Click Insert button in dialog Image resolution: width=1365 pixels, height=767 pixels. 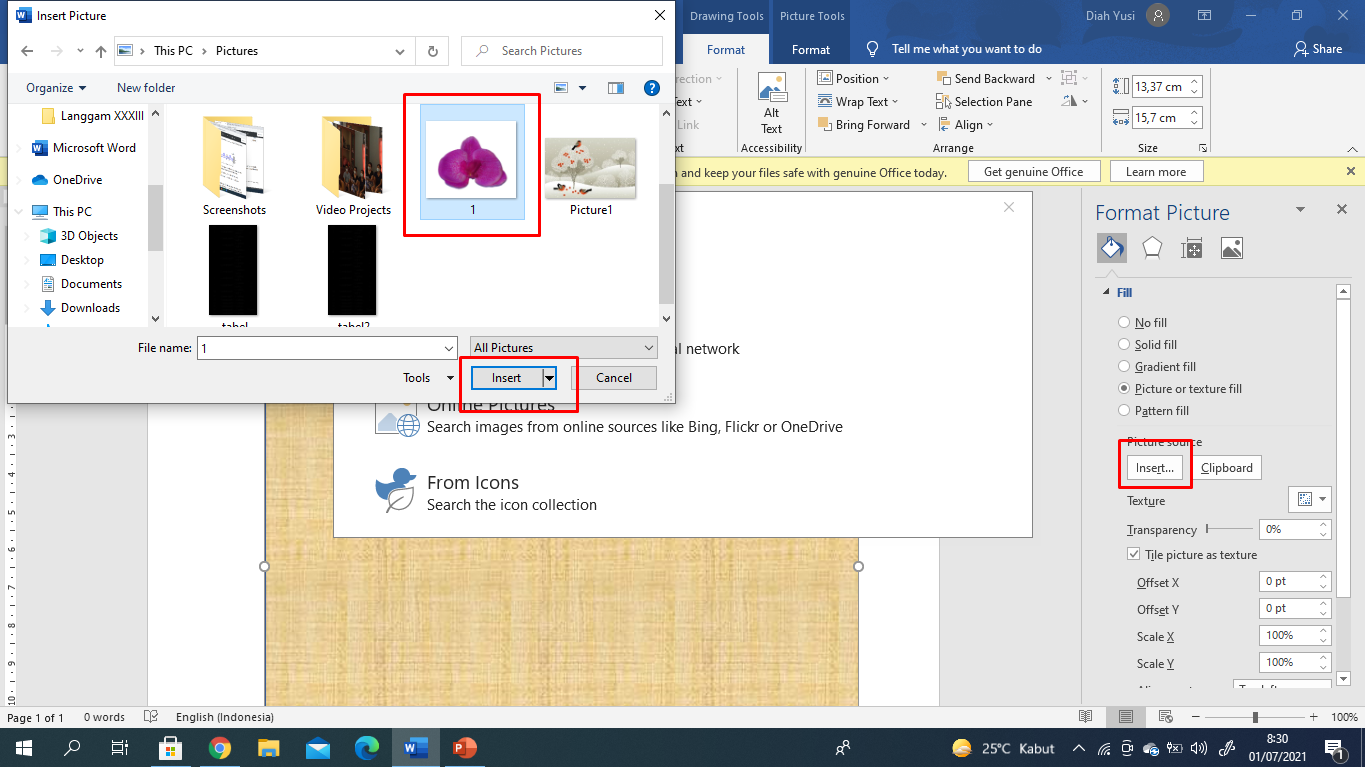[x=507, y=378]
